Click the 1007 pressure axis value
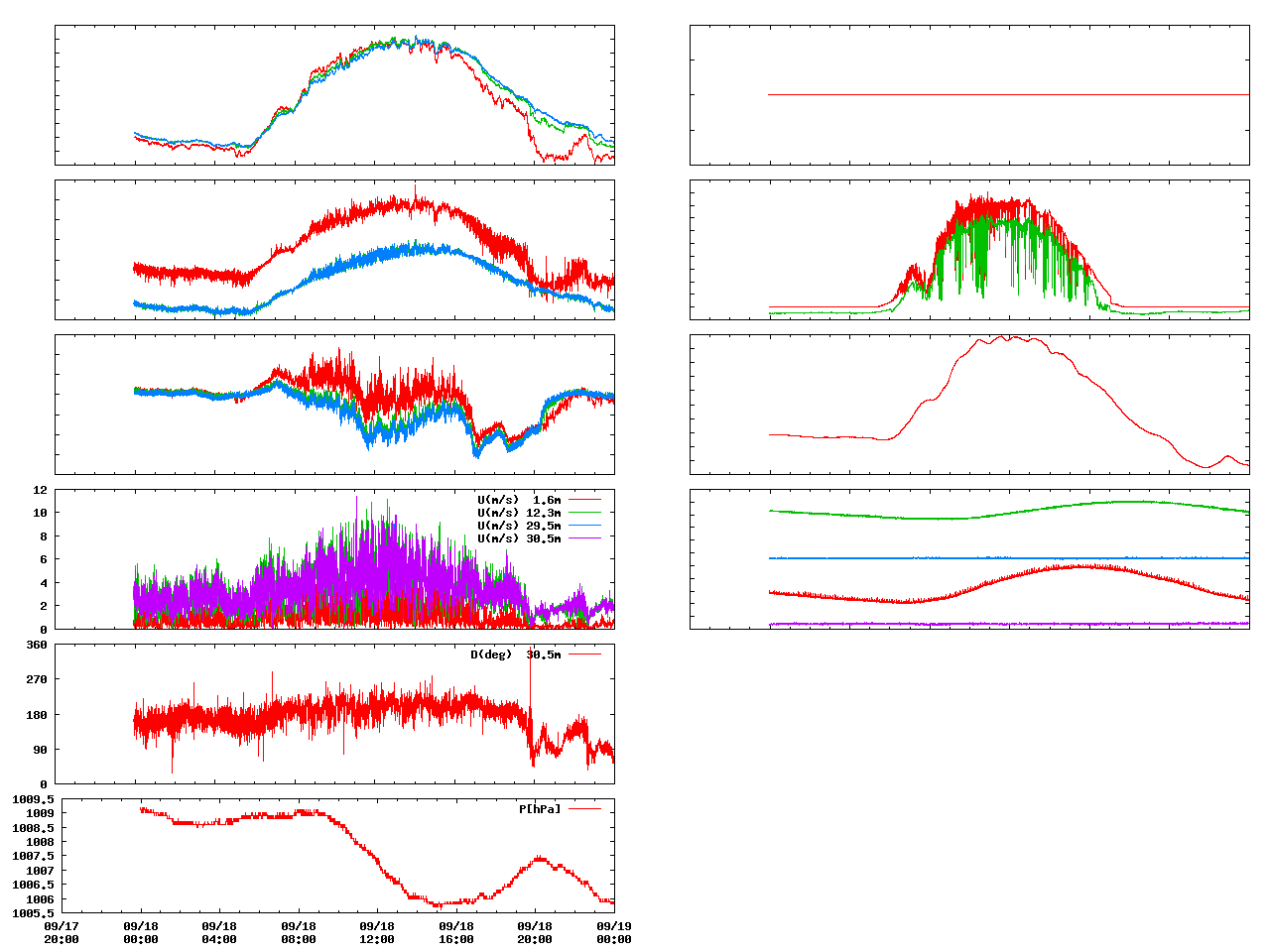This screenshot has height=952, width=1270. 40,871
